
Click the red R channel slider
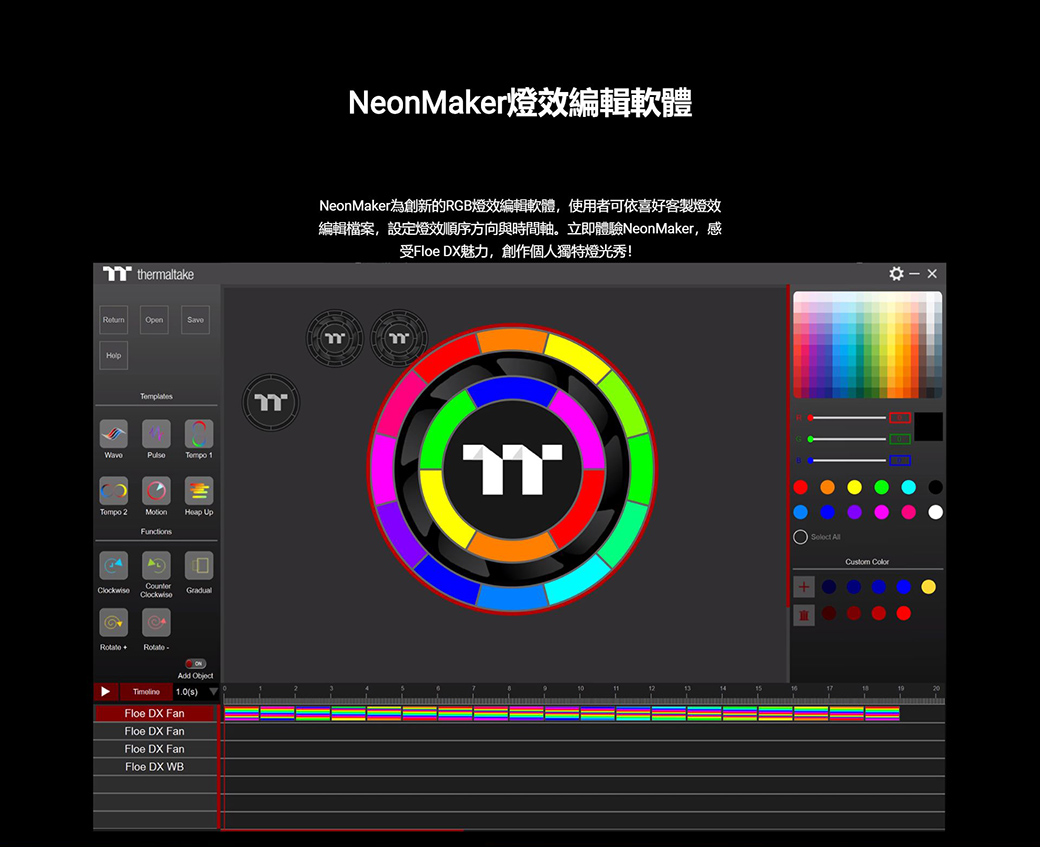point(847,417)
